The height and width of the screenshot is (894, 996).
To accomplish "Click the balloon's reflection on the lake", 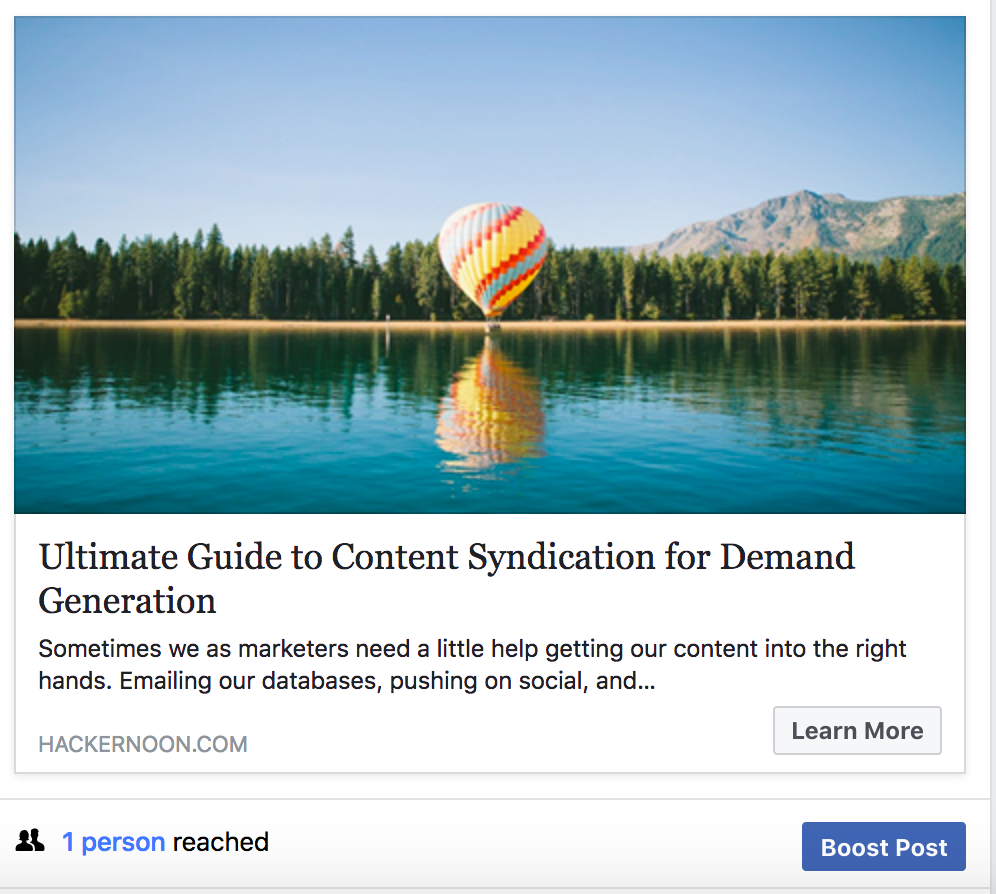I will 490,405.
